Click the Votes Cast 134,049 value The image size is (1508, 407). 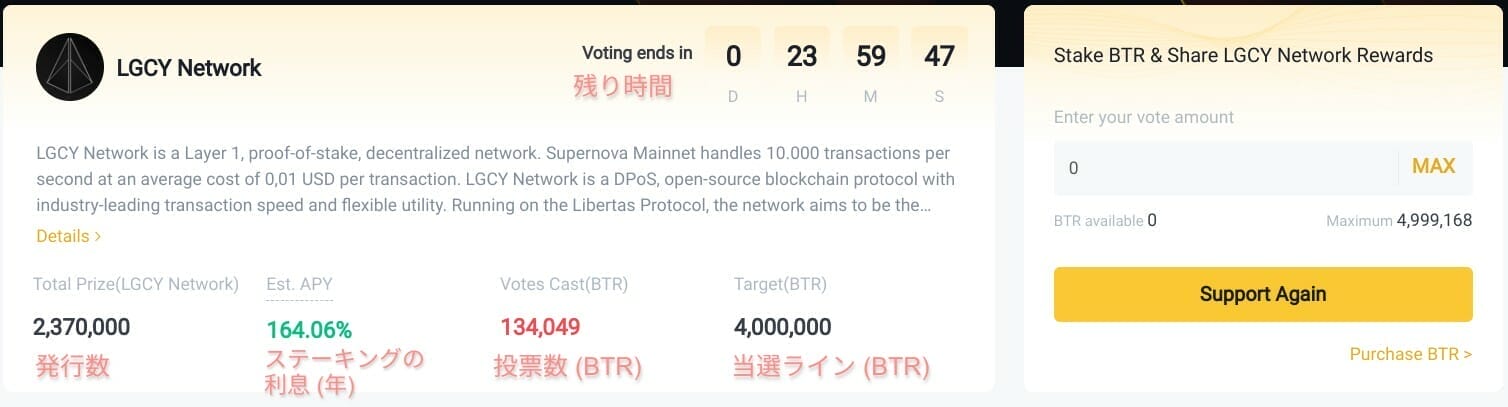point(540,327)
